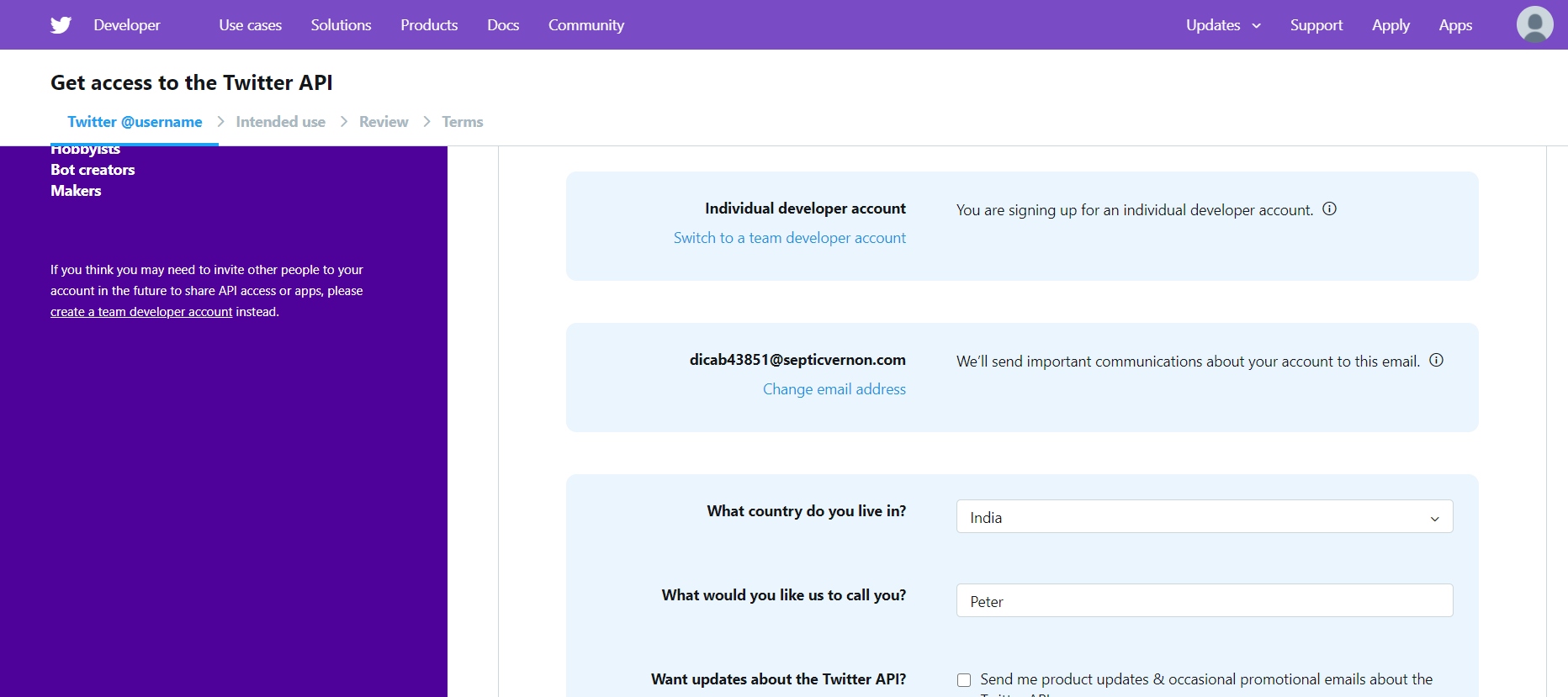This screenshot has width=1568, height=697.
Task: Go to the Terms step
Action: tap(463, 122)
